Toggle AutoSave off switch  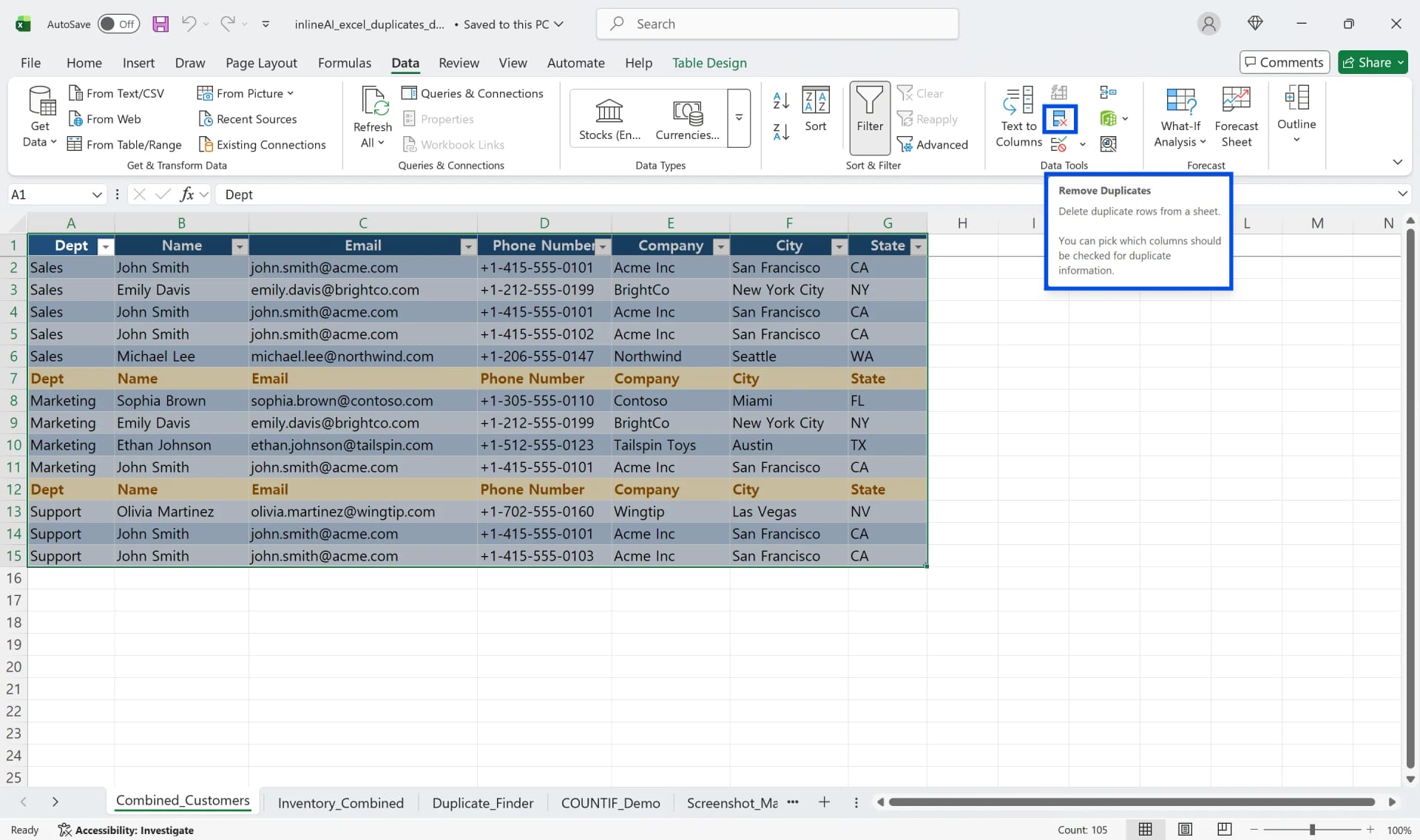click(118, 23)
